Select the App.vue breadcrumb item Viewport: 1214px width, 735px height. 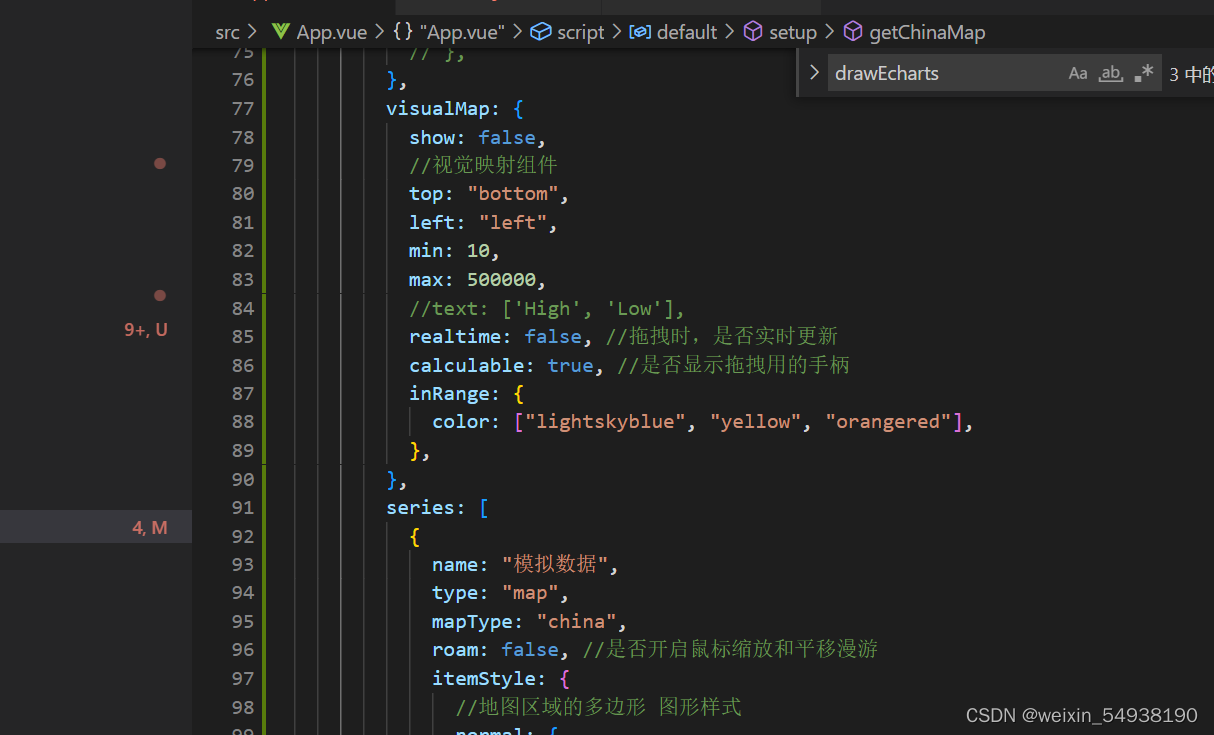(x=330, y=31)
